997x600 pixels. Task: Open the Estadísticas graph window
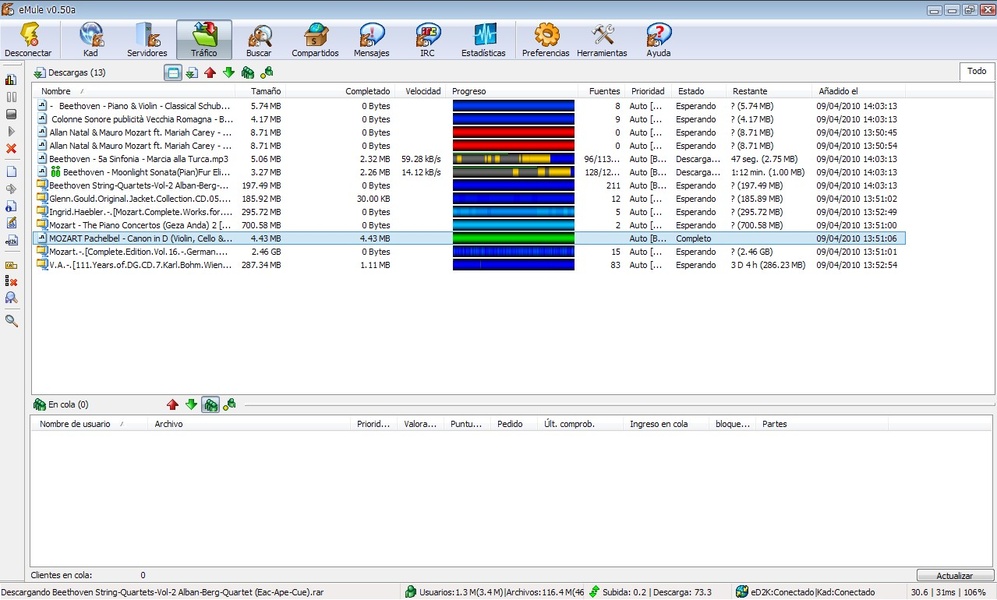point(483,40)
